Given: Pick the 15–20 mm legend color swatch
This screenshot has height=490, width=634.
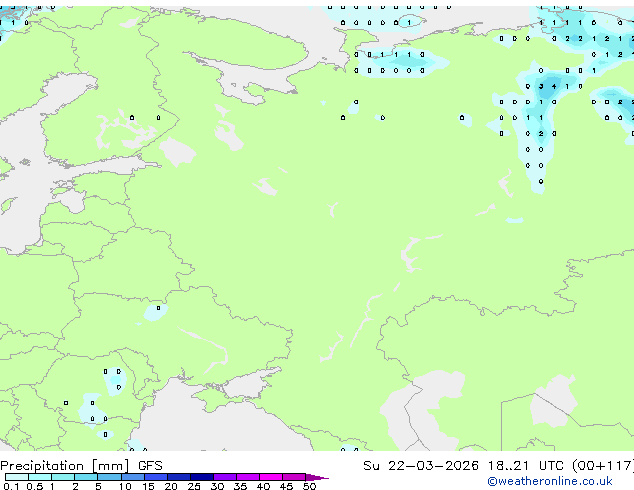Looking at the screenshot, I should coord(156,477).
